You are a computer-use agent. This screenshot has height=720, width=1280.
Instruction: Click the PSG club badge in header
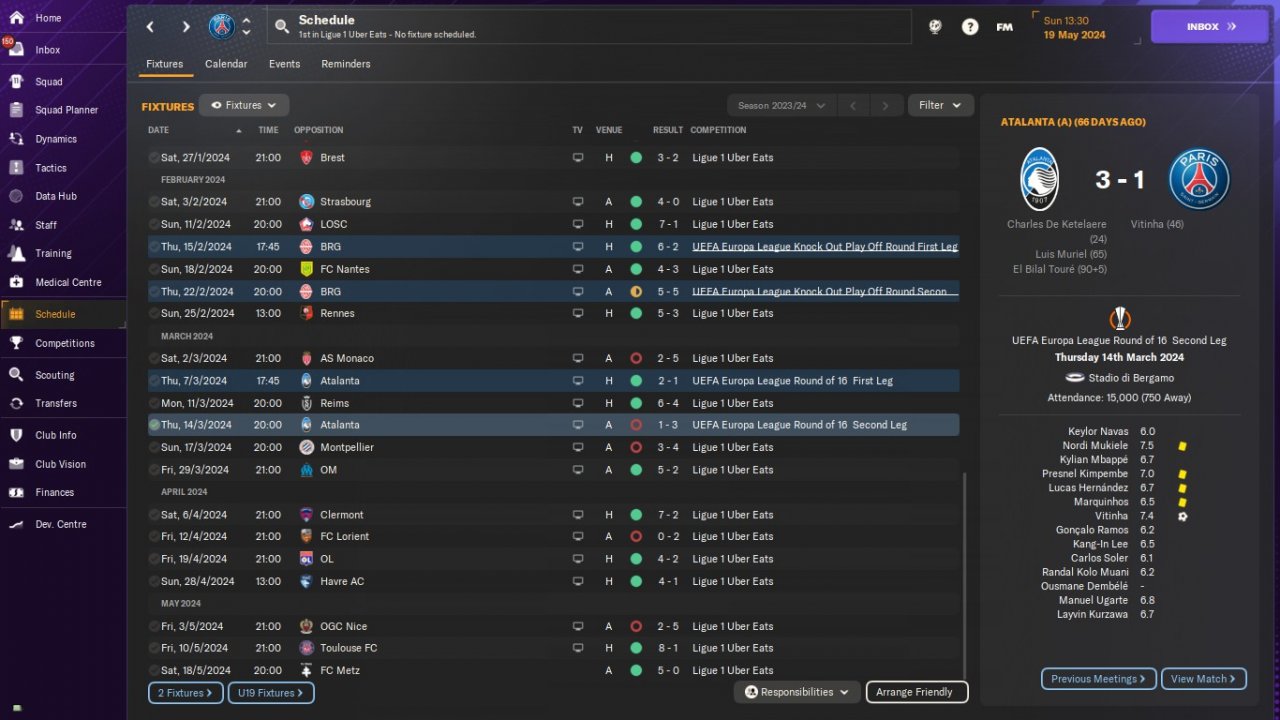(x=222, y=27)
